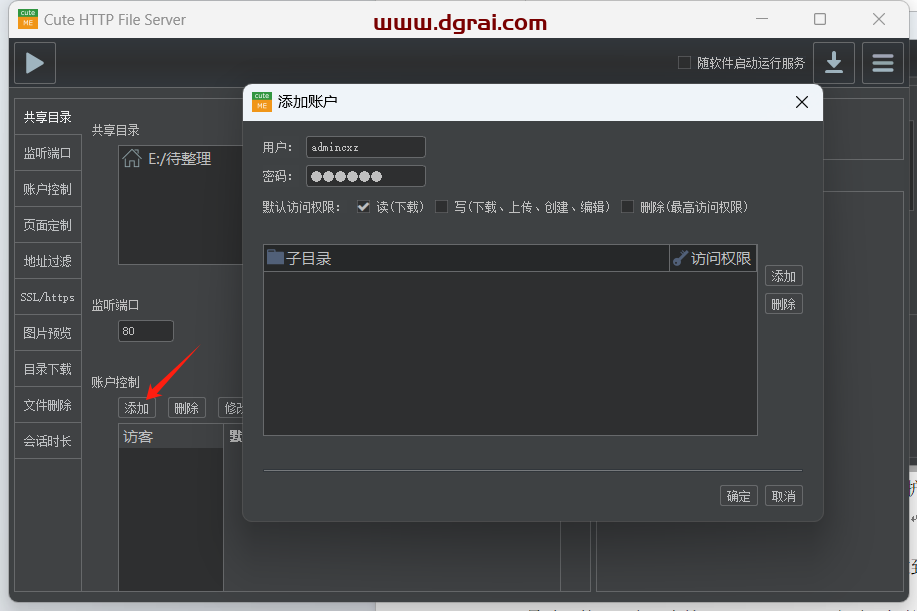Check 删除(最高访问权限) checkbox

click(627, 207)
